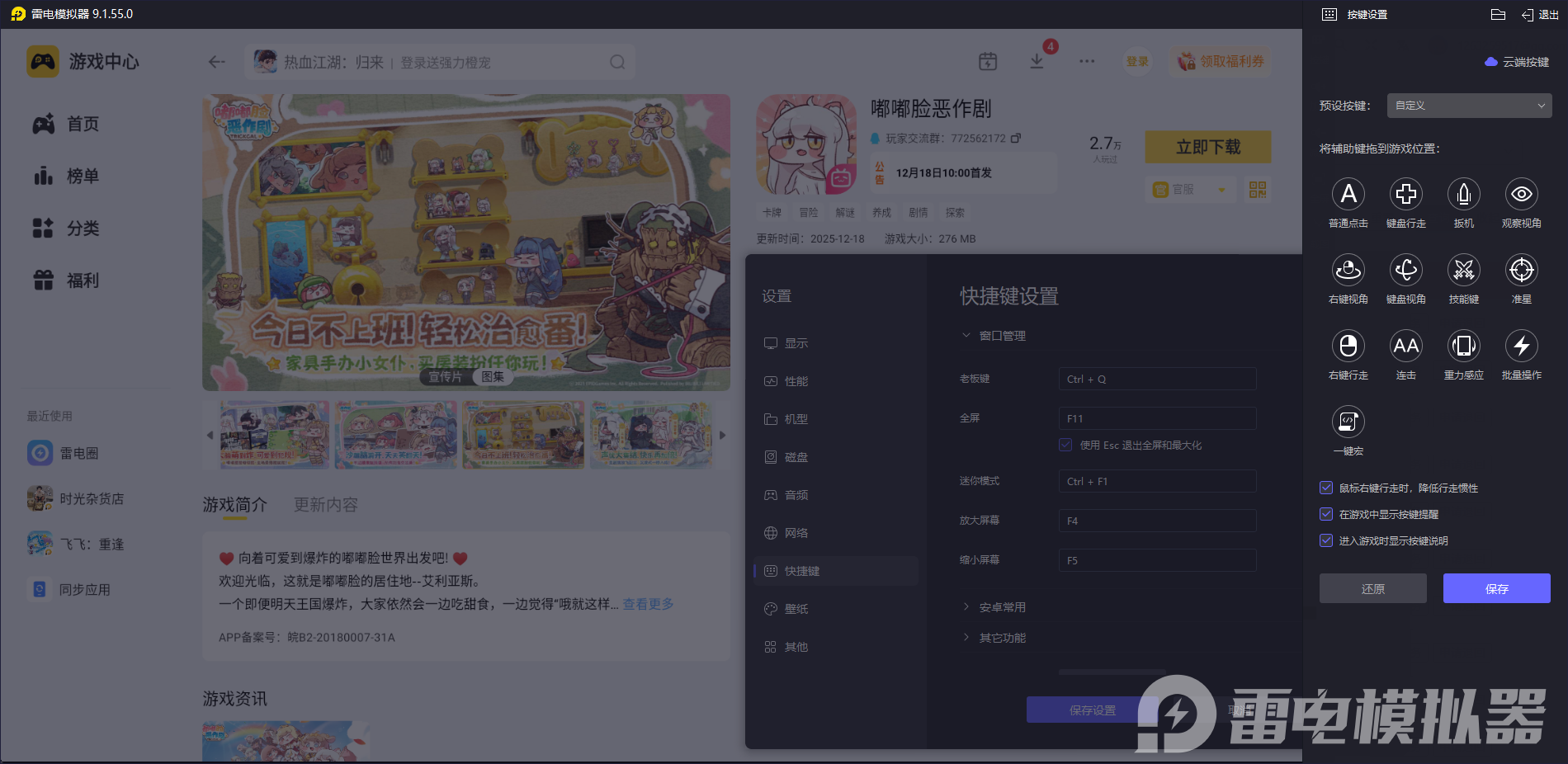Click the search magnifier icon
The width and height of the screenshot is (1568, 764).
617,62
